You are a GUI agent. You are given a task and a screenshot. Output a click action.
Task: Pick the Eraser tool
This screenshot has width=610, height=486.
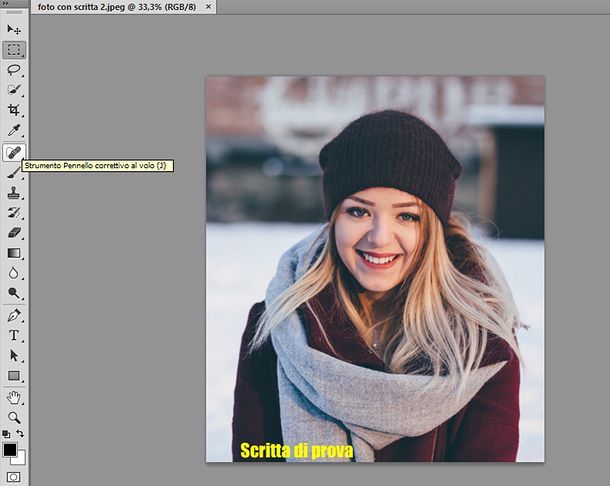[14, 233]
